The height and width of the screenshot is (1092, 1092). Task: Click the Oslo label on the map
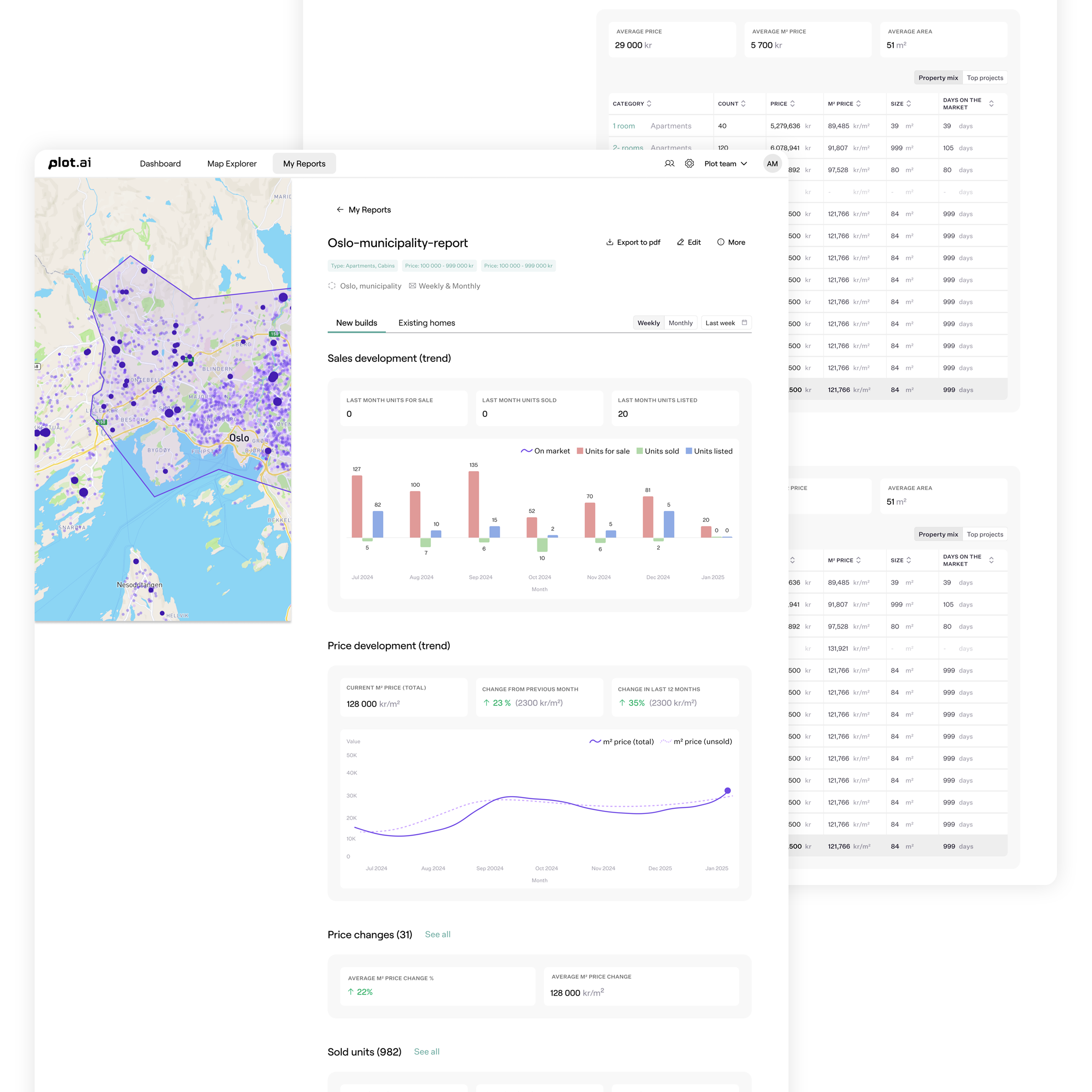pos(239,437)
